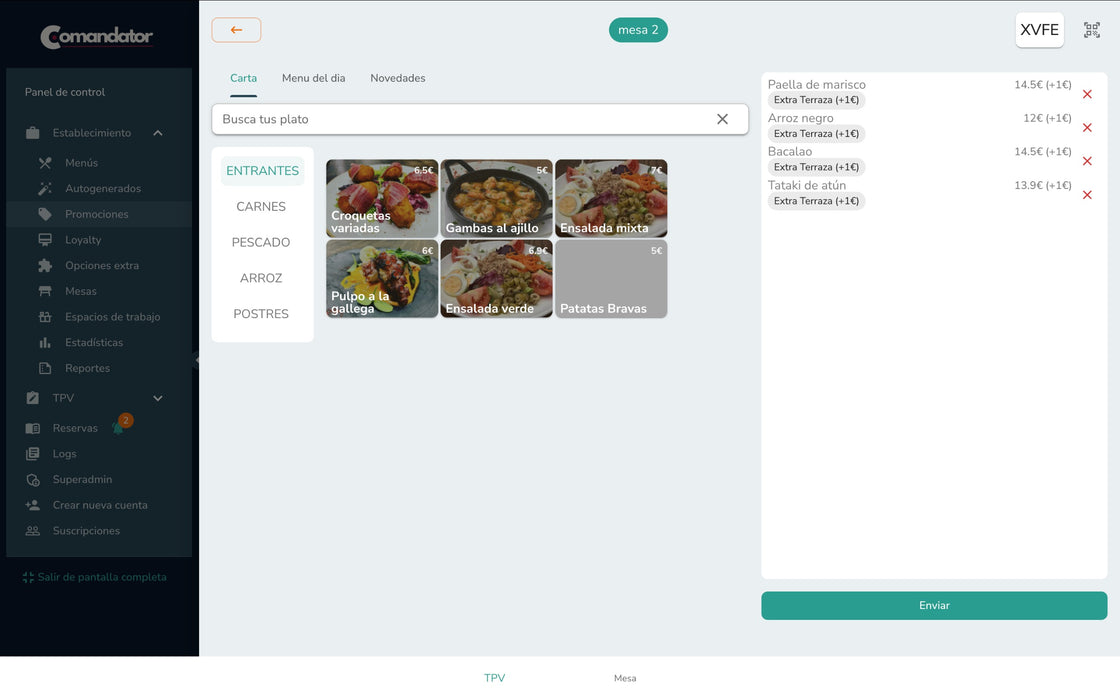
Task: Select the CARNES category
Action: (261, 206)
